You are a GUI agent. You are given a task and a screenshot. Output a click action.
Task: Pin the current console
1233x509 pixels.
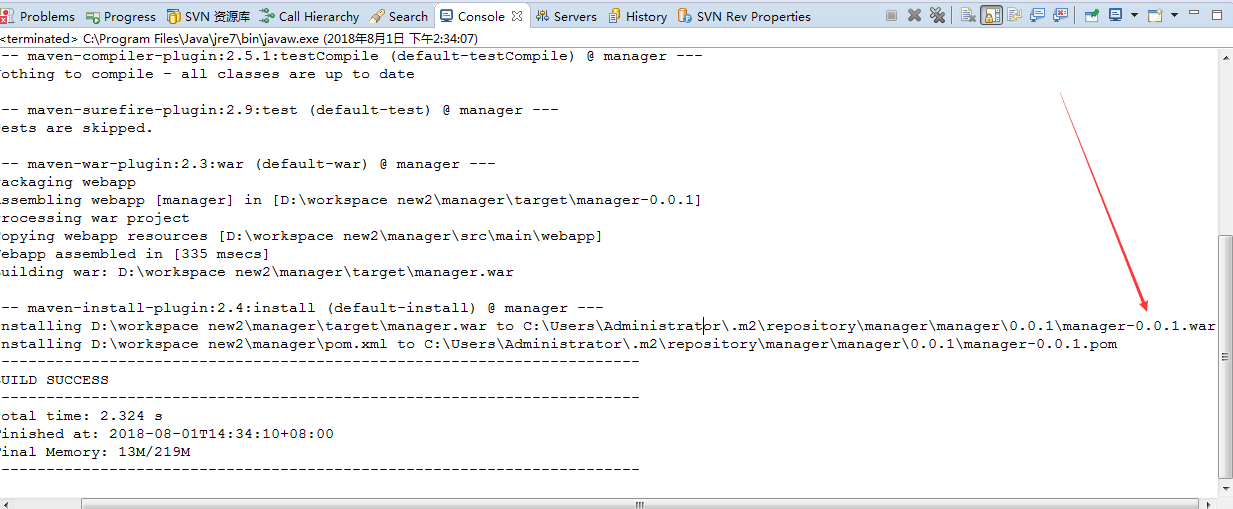coord(1091,16)
